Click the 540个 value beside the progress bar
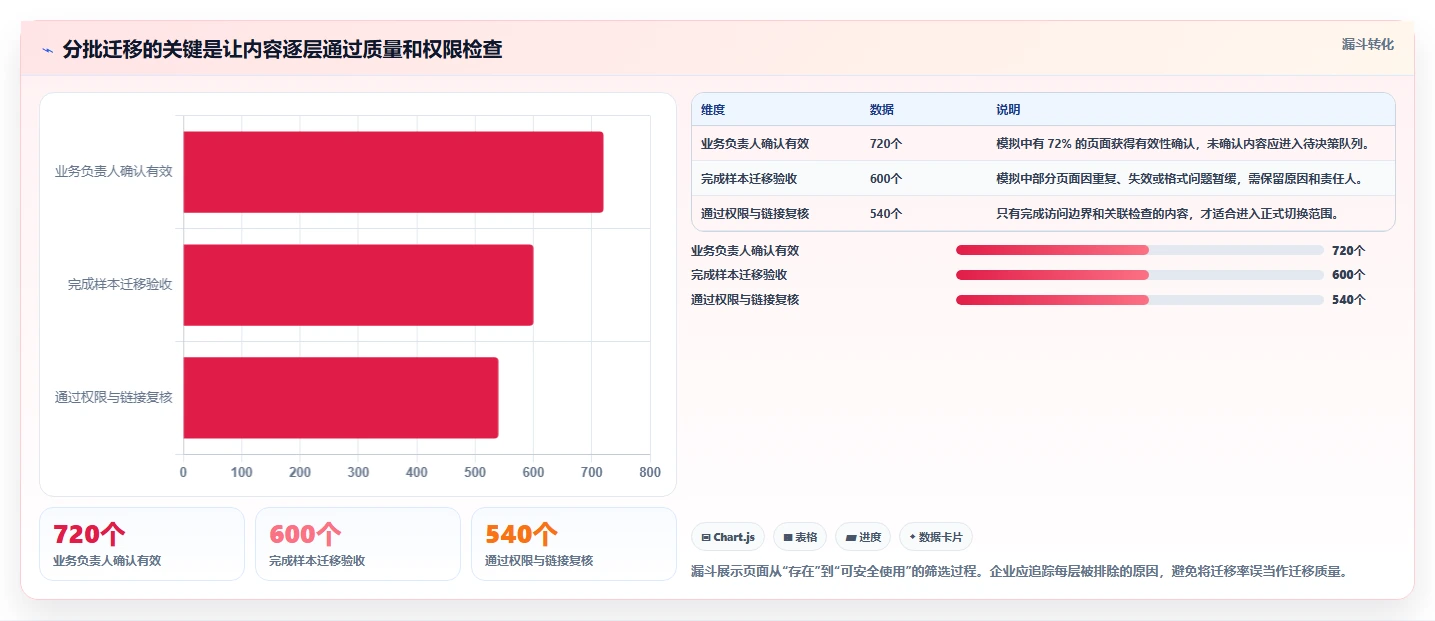 pyautogui.click(x=1348, y=300)
